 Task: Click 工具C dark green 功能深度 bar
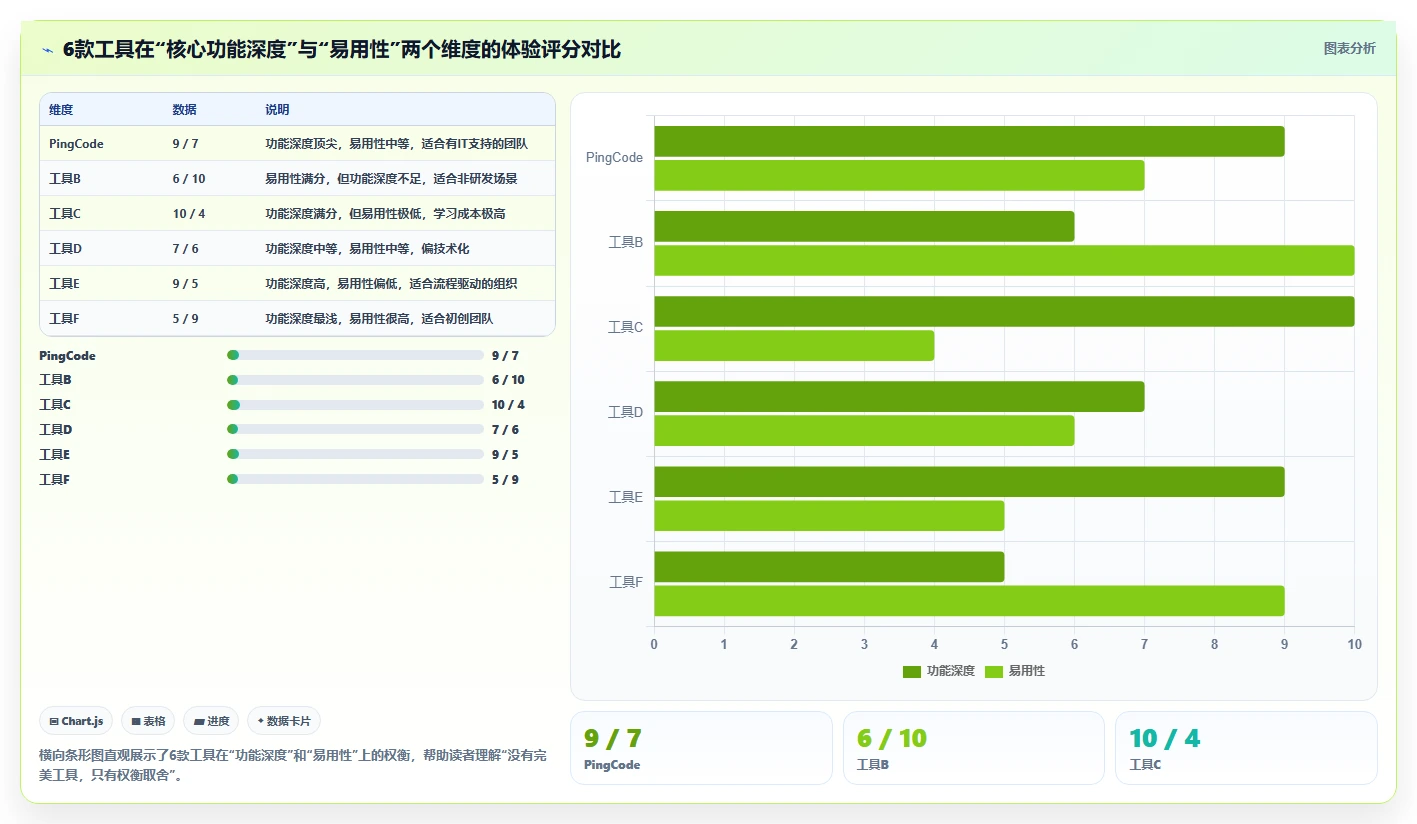(x=1004, y=311)
